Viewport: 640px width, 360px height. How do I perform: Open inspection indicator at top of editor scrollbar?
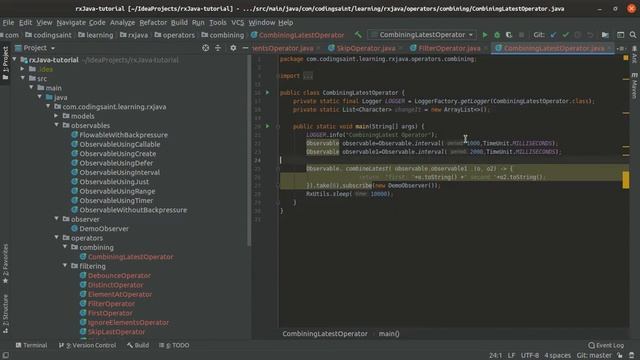pyautogui.click(x=625, y=58)
